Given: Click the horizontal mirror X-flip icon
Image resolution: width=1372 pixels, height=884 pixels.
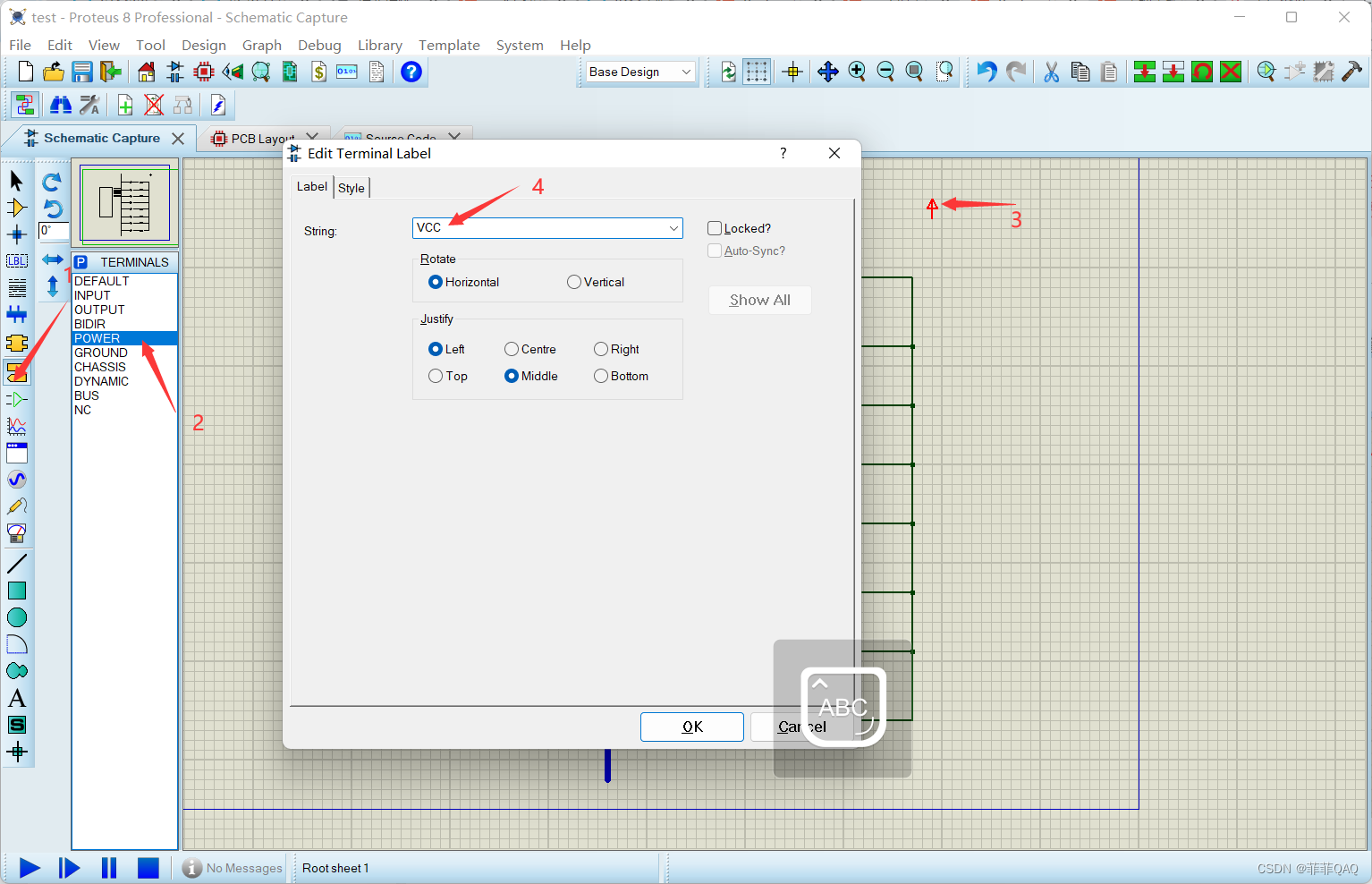Looking at the screenshot, I should tap(52, 259).
